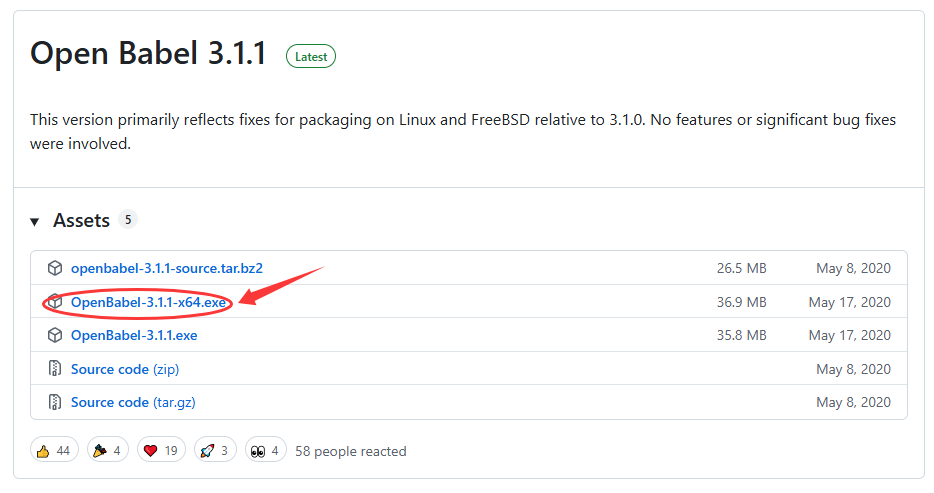
Task: Click the Assets heading label
Action: tap(81, 221)
